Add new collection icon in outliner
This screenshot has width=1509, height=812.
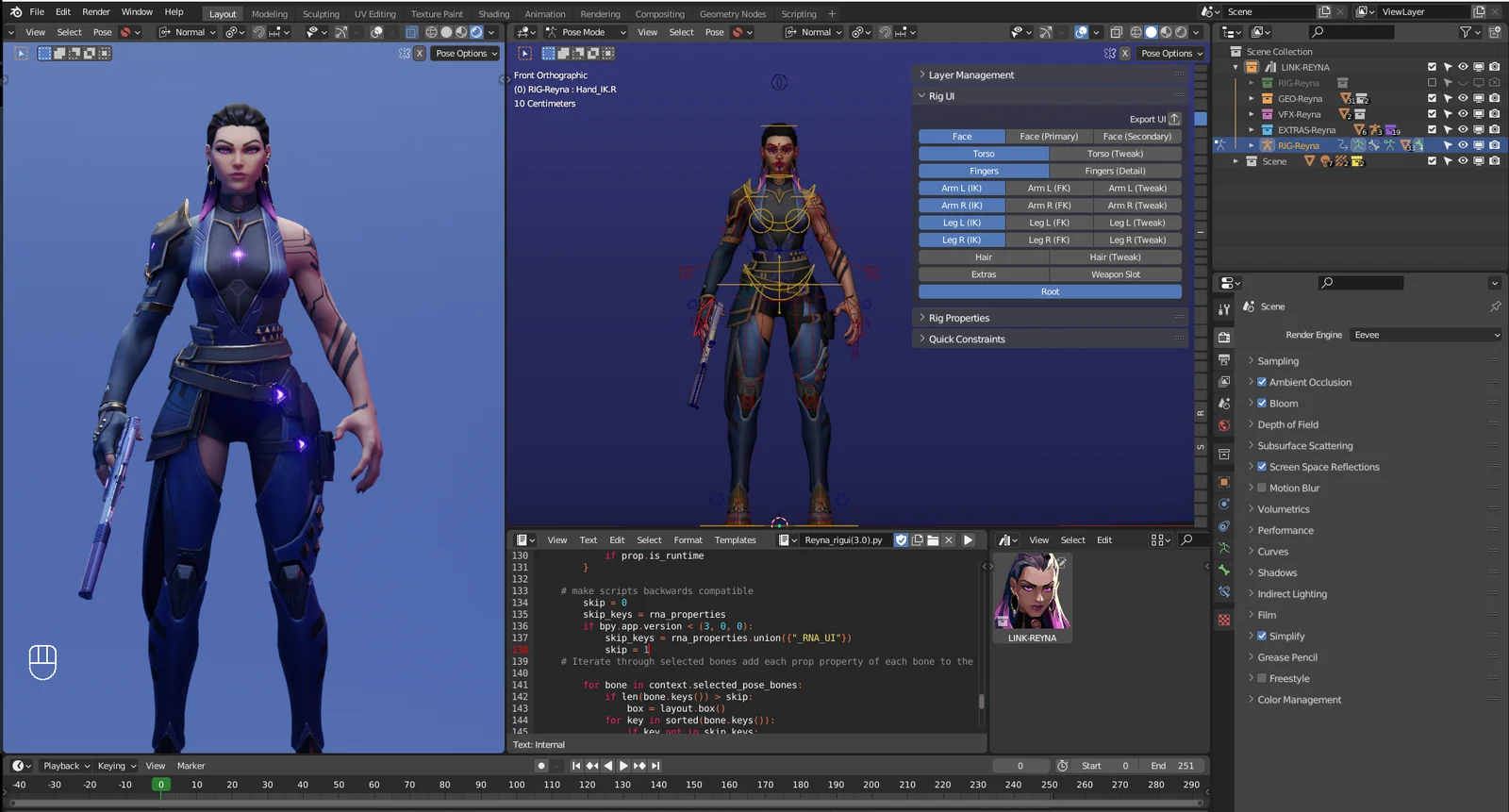(x=1495, y=32)
